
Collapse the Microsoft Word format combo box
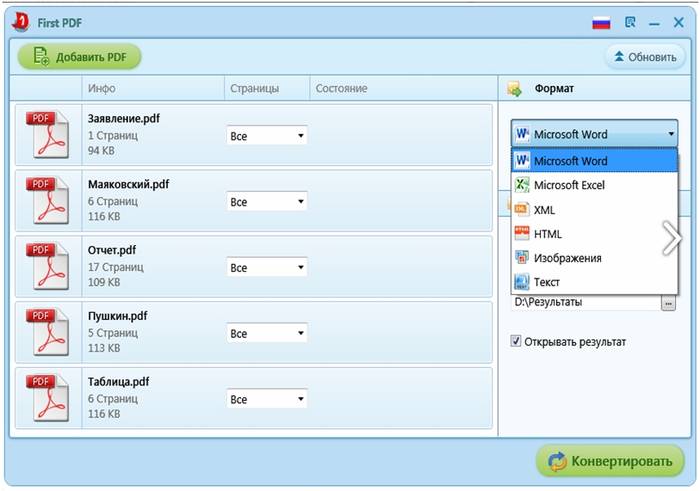[x=594, y=133]
